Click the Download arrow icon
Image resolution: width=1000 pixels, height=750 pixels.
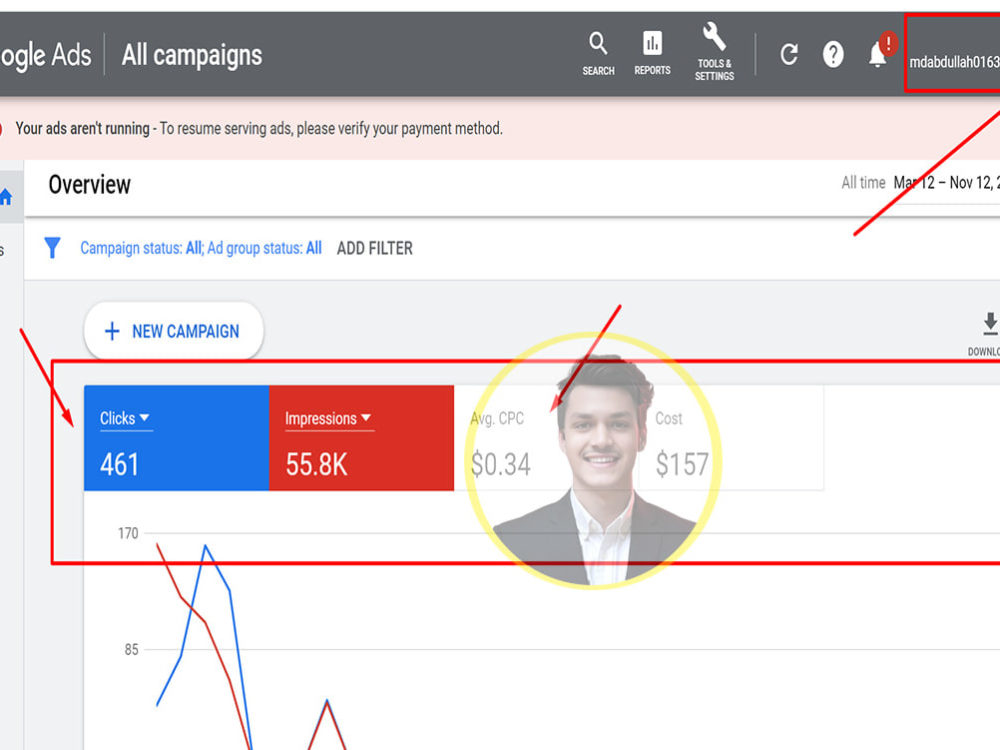tap(989, 323)
